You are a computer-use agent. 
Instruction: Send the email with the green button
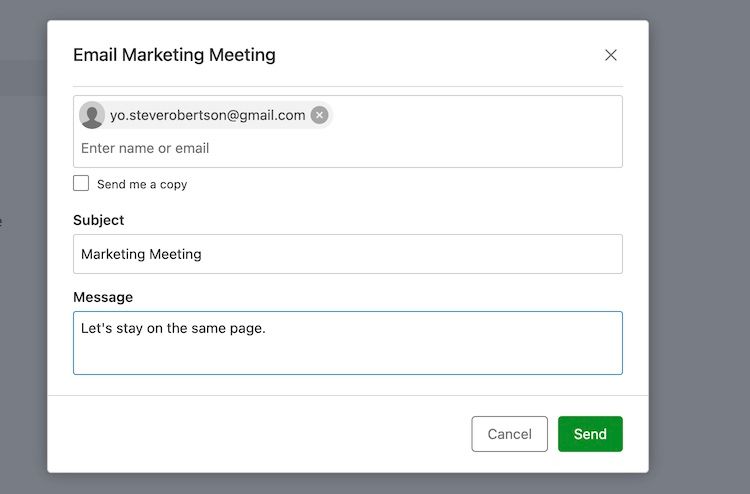tap(590, 434)
